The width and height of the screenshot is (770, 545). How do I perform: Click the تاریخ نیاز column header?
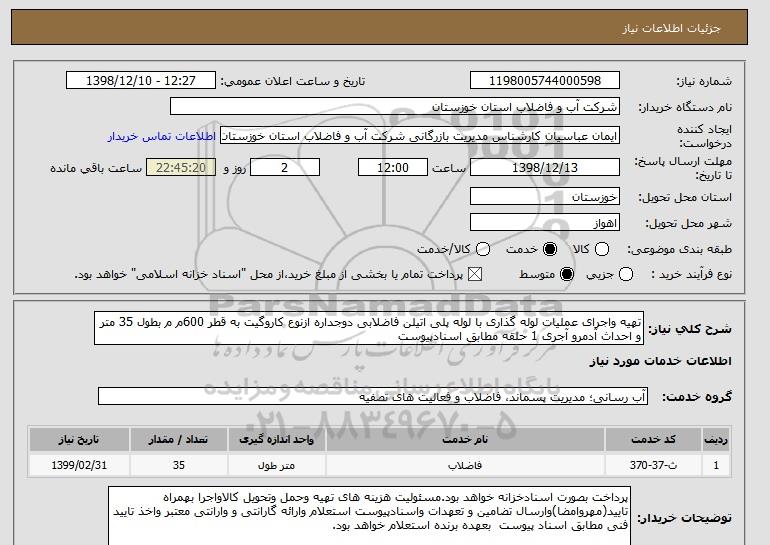click(79, 439)
